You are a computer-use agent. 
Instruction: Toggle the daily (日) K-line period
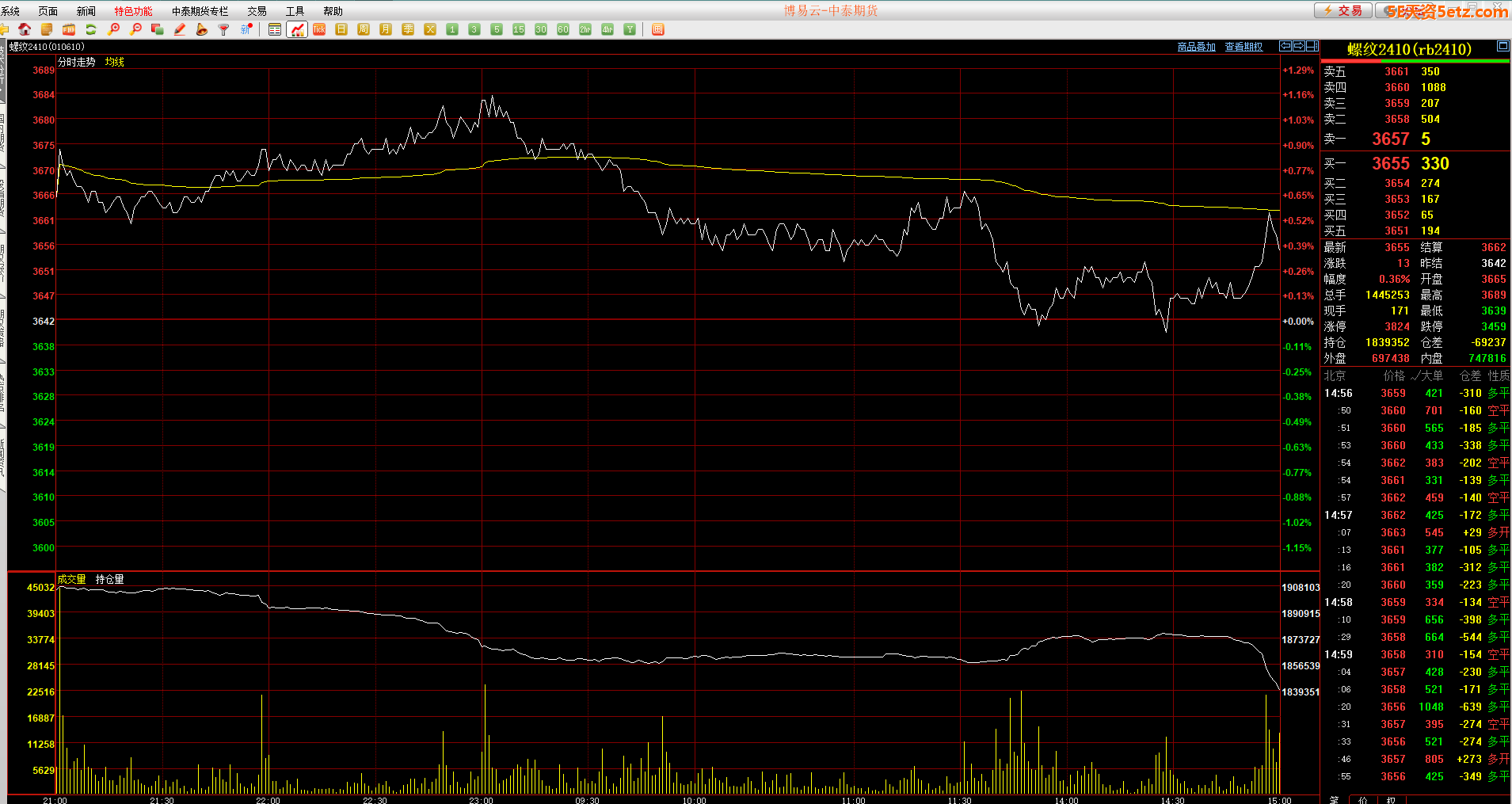(x=341, y=29)
